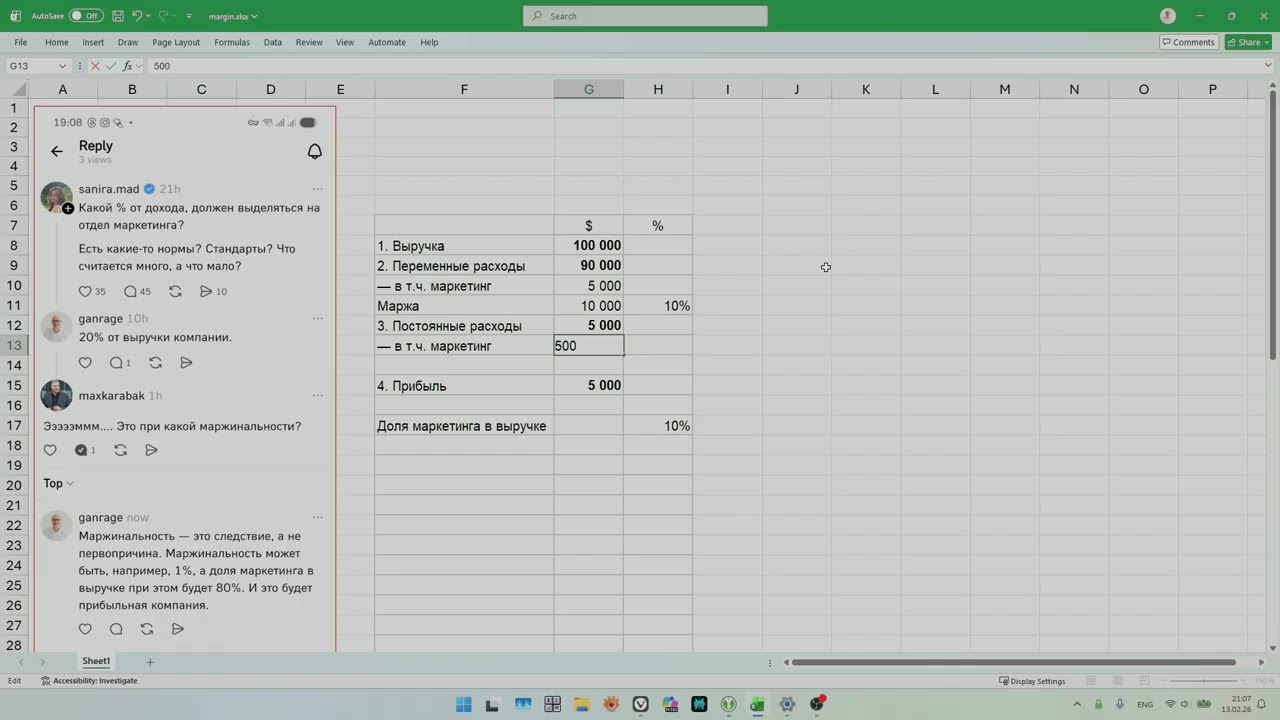Click cell with 100 000 revenue value
Image resolution: width=1280 pixels, height=720 pixels.
(x=589, y=246)
